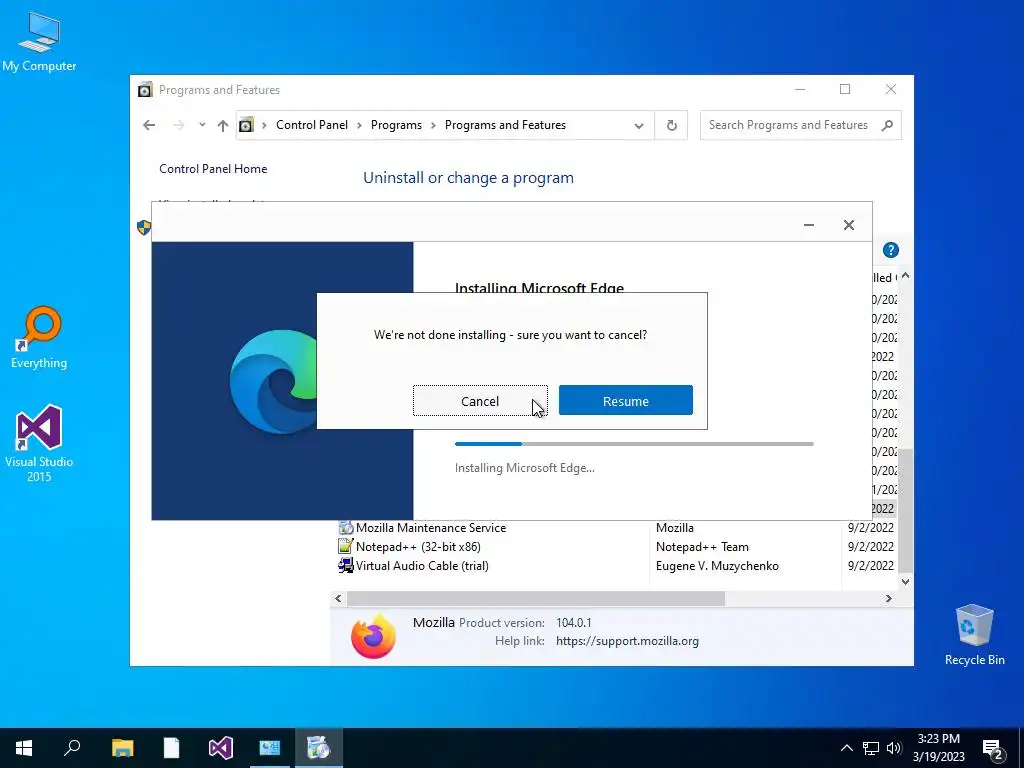Click the horizontal scrollbar thumb
The image size is (1024, 768).
point(536,598)
